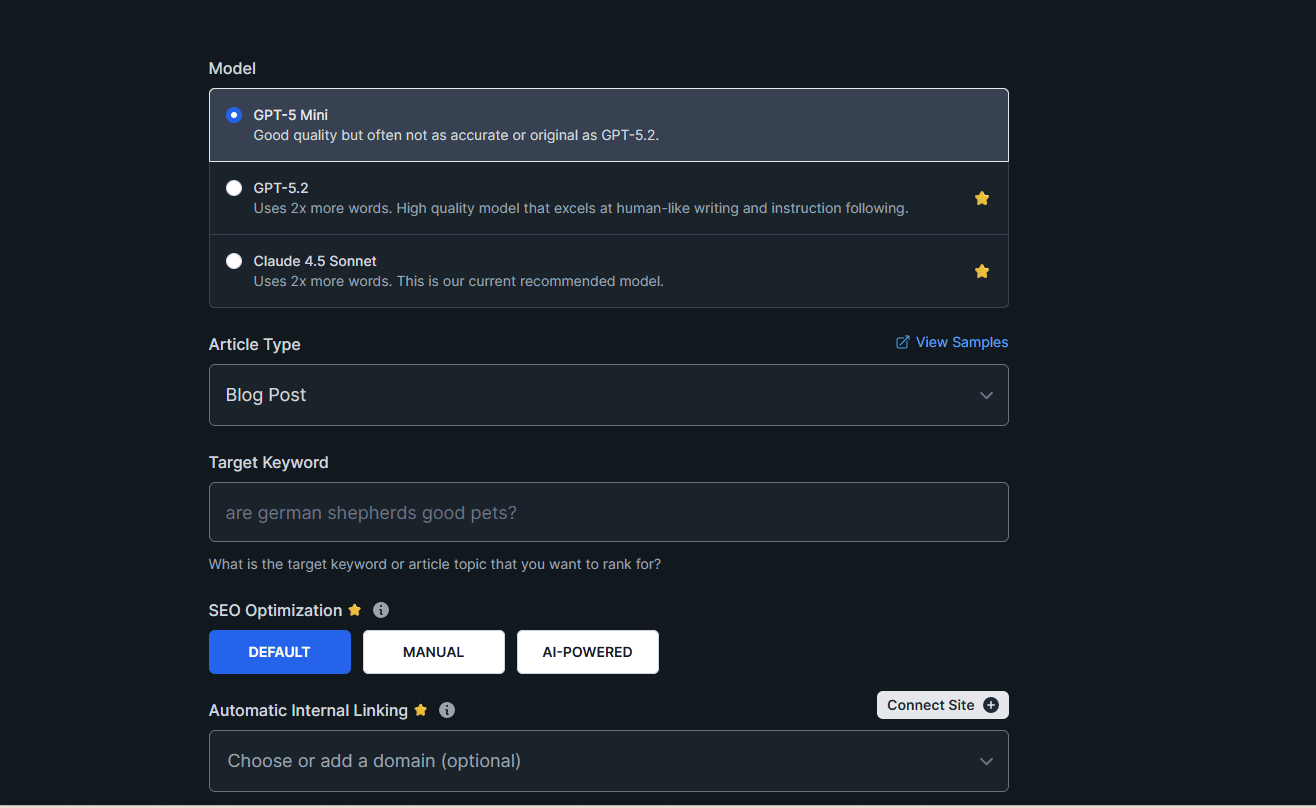Open the Choose or add a domain dropdown
The width and height of the screenshot is (1316, 808).
(x=607, y=761)
